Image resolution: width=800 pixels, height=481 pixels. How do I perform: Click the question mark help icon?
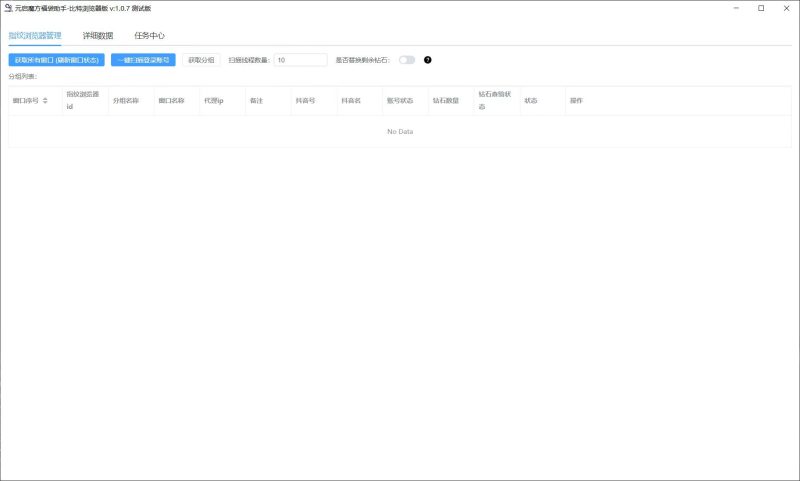428,60
